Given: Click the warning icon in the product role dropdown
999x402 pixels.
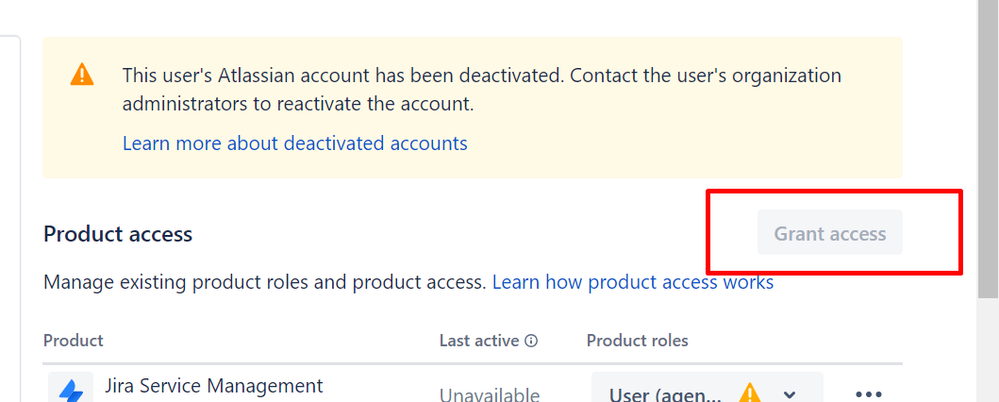Looking at the screenshot, I should [750, 392].
